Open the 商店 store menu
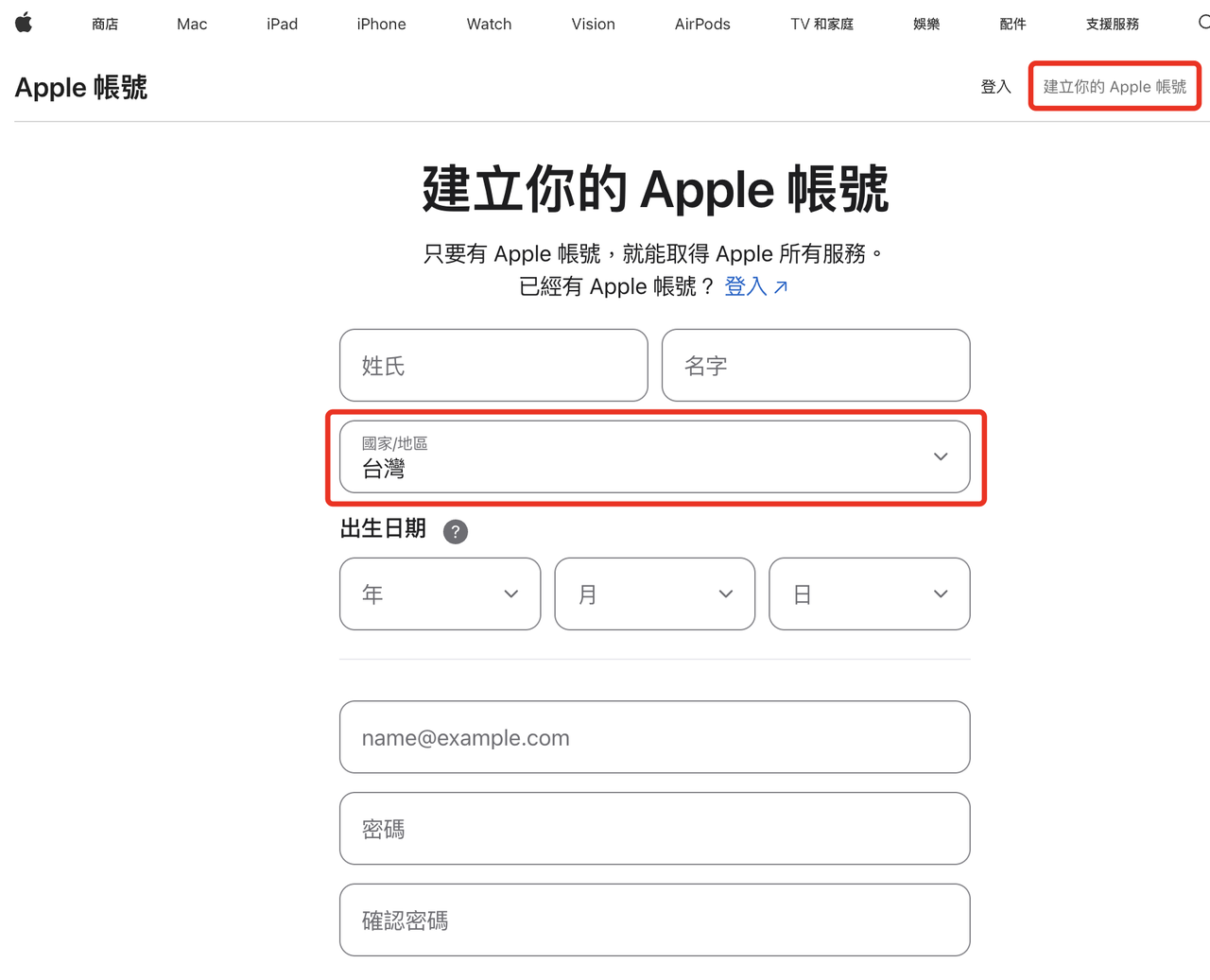This screenshot has width=1210, height=980. point(105,24)
